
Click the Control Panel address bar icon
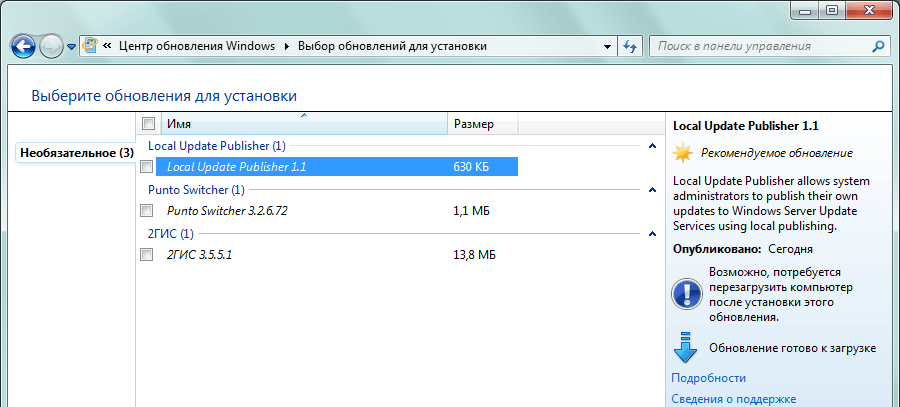(x=90, y=45)
